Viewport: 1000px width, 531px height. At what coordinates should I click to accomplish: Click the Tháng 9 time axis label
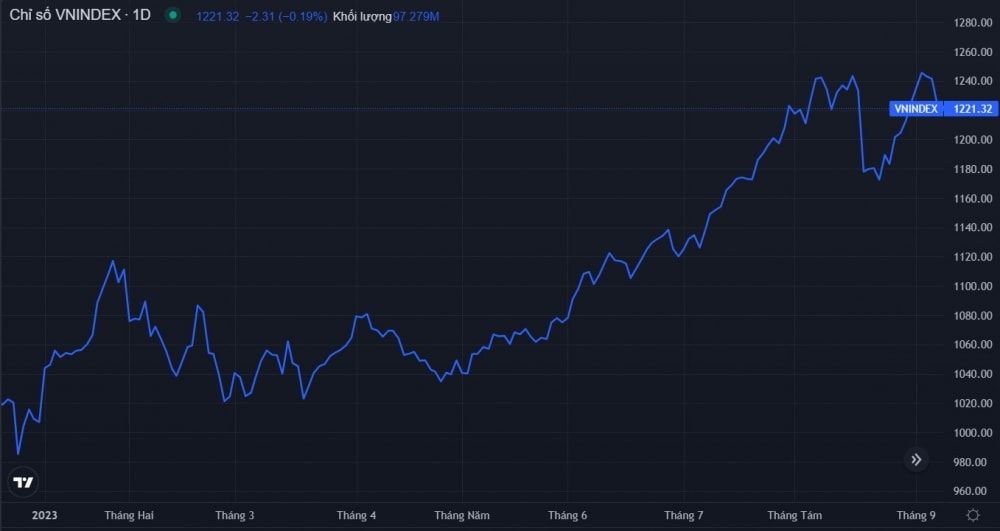click(916, 515)
